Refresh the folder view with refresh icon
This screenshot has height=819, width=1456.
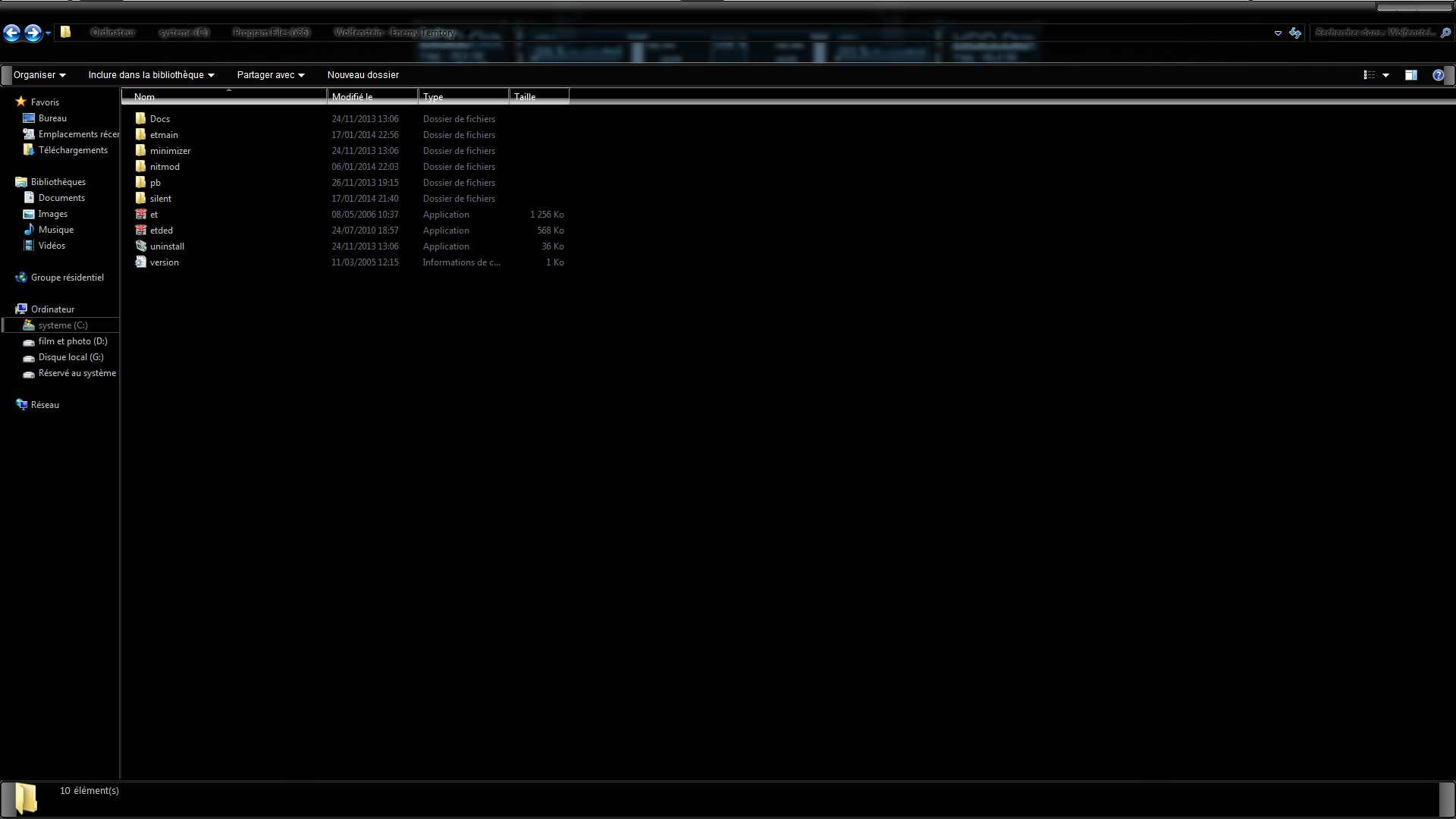tap(1295, 33)
